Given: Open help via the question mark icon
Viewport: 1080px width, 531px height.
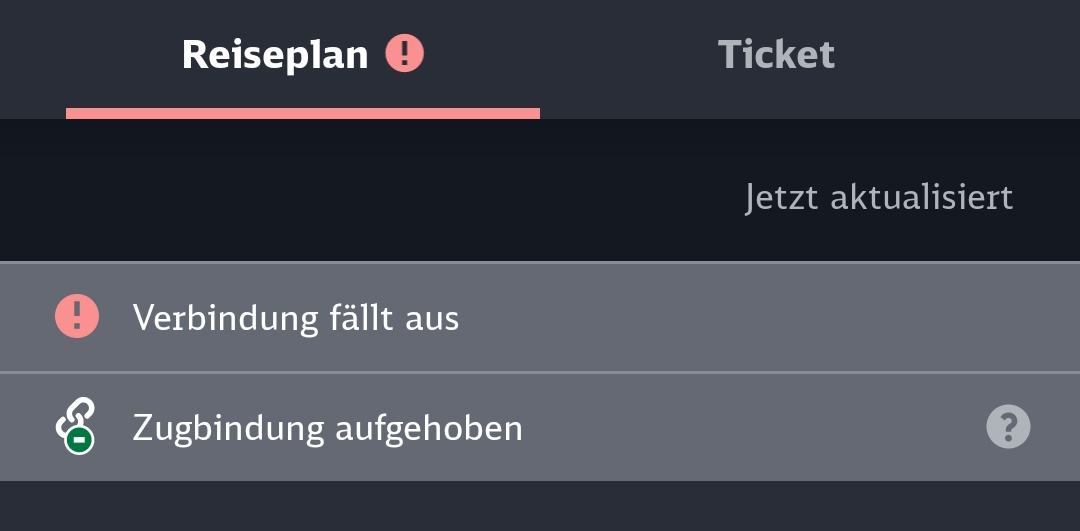Looking at the screenshot, I should point(1008,428).
